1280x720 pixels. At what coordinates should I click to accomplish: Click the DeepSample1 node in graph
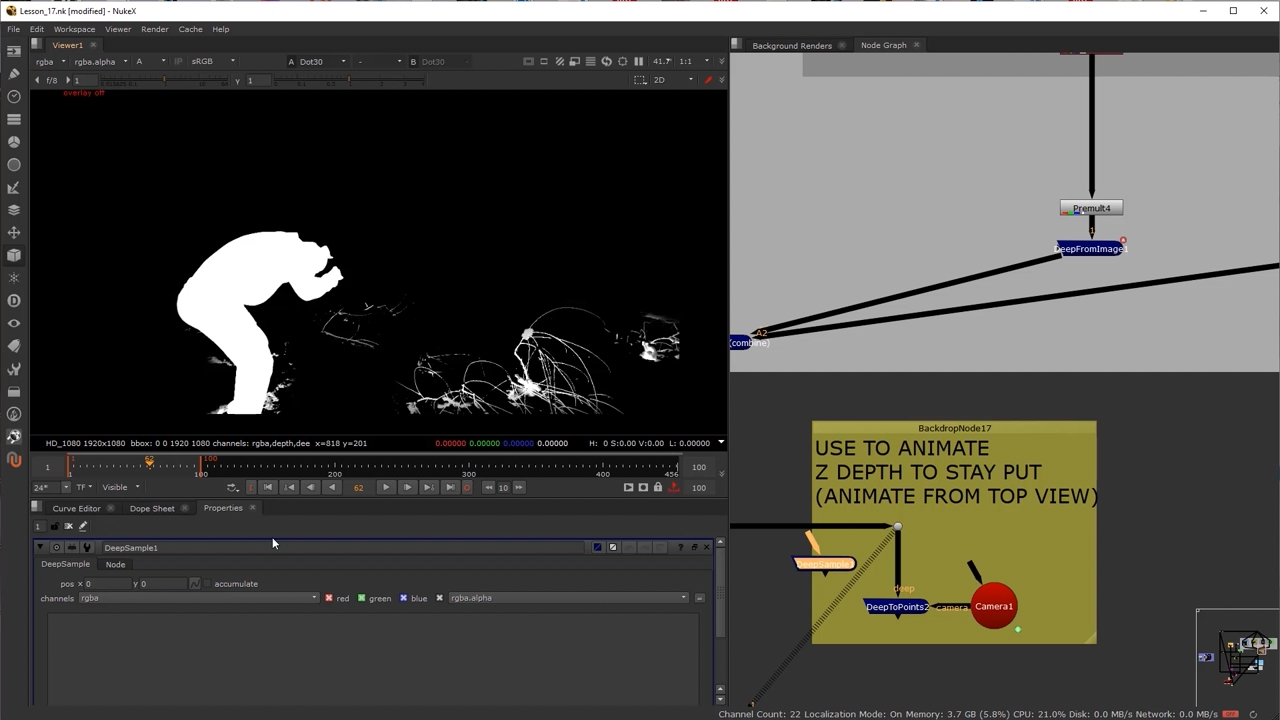click(824, 564)
